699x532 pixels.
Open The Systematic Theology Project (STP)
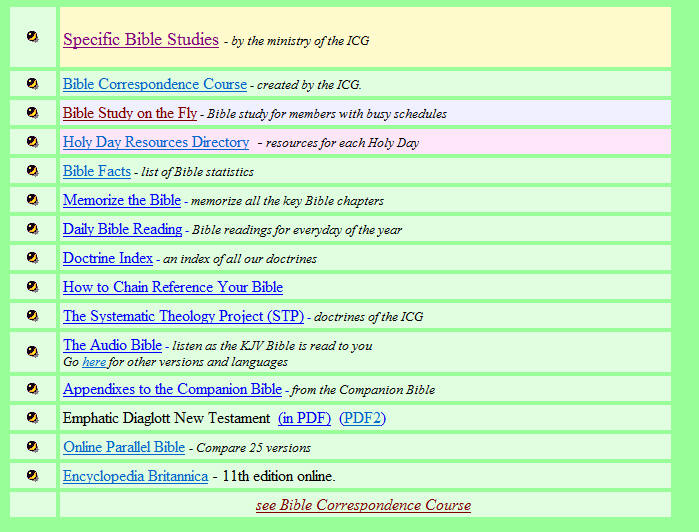coord(183,316)
